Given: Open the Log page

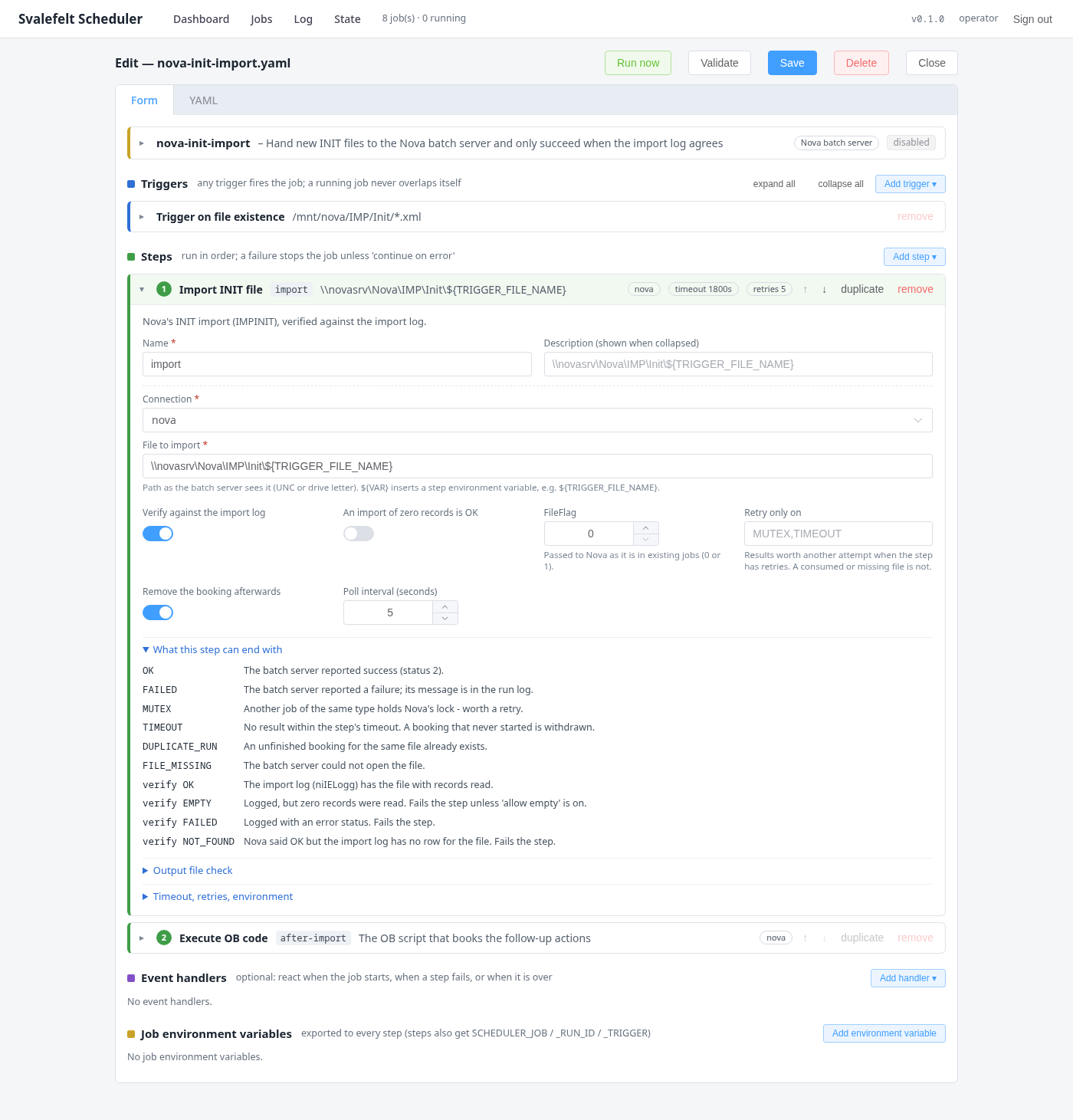Looking at the screenshot, I should pos(303,19).
